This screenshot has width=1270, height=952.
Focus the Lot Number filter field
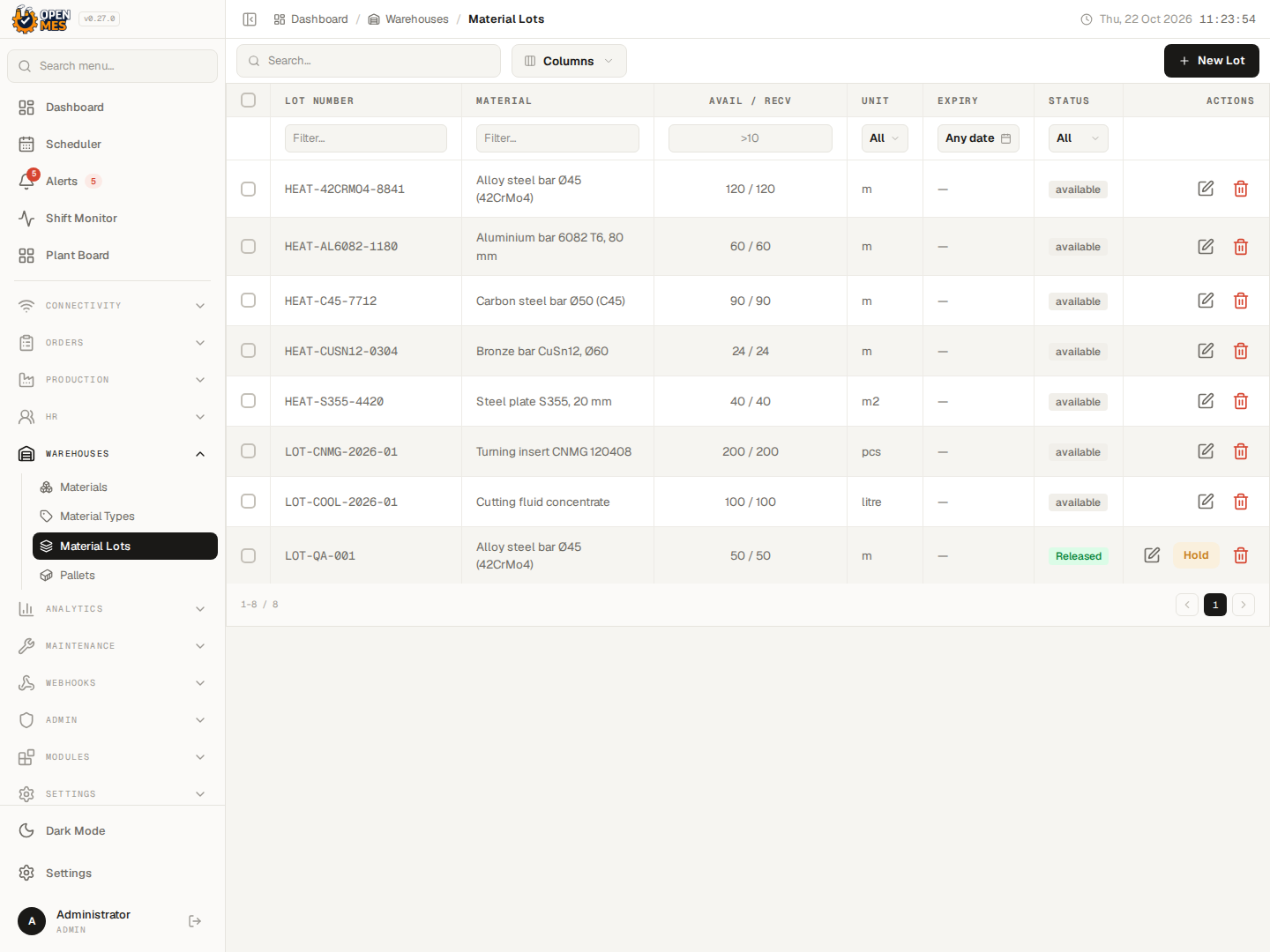click(366, 138)
